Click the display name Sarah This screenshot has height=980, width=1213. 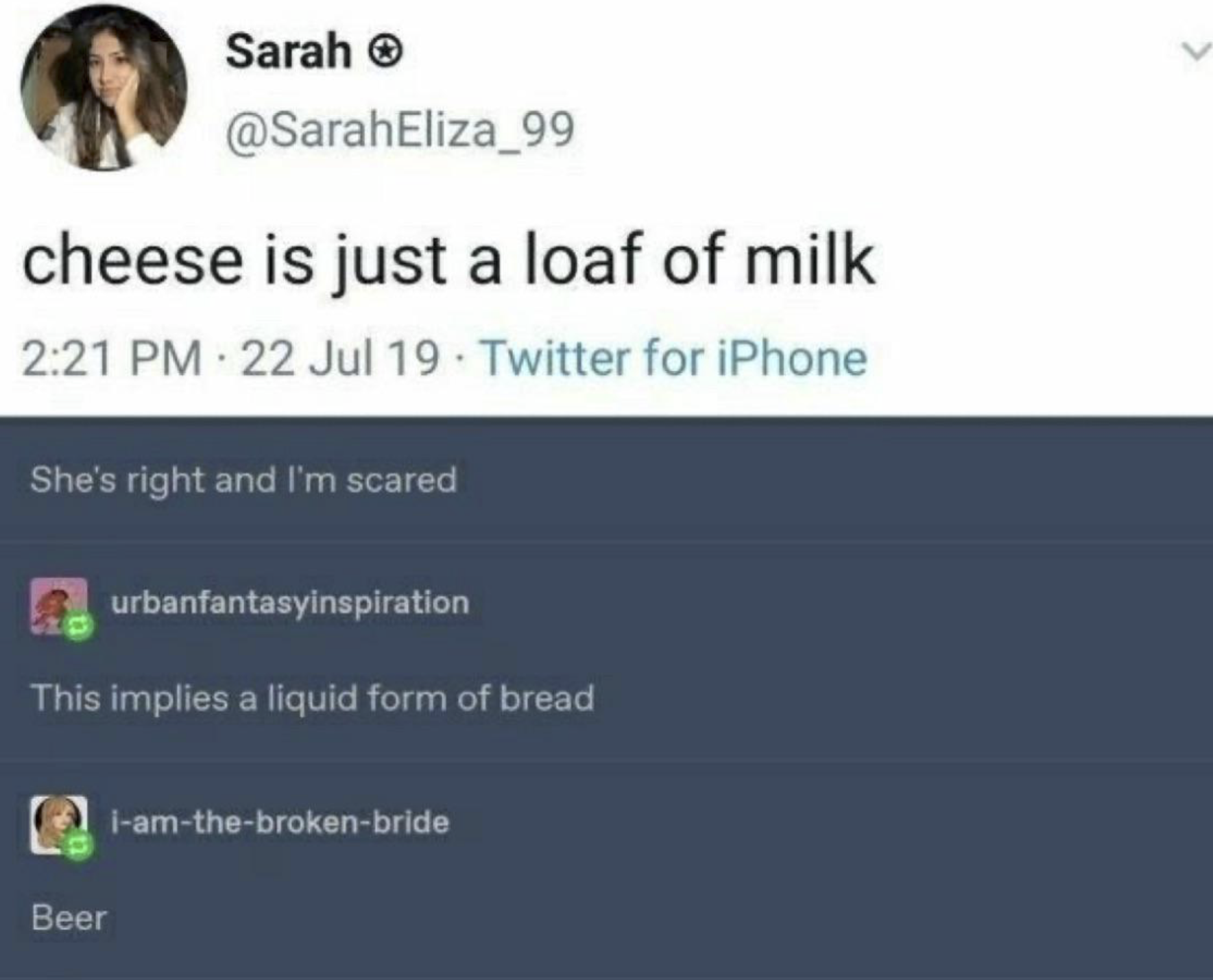point(289,51)
